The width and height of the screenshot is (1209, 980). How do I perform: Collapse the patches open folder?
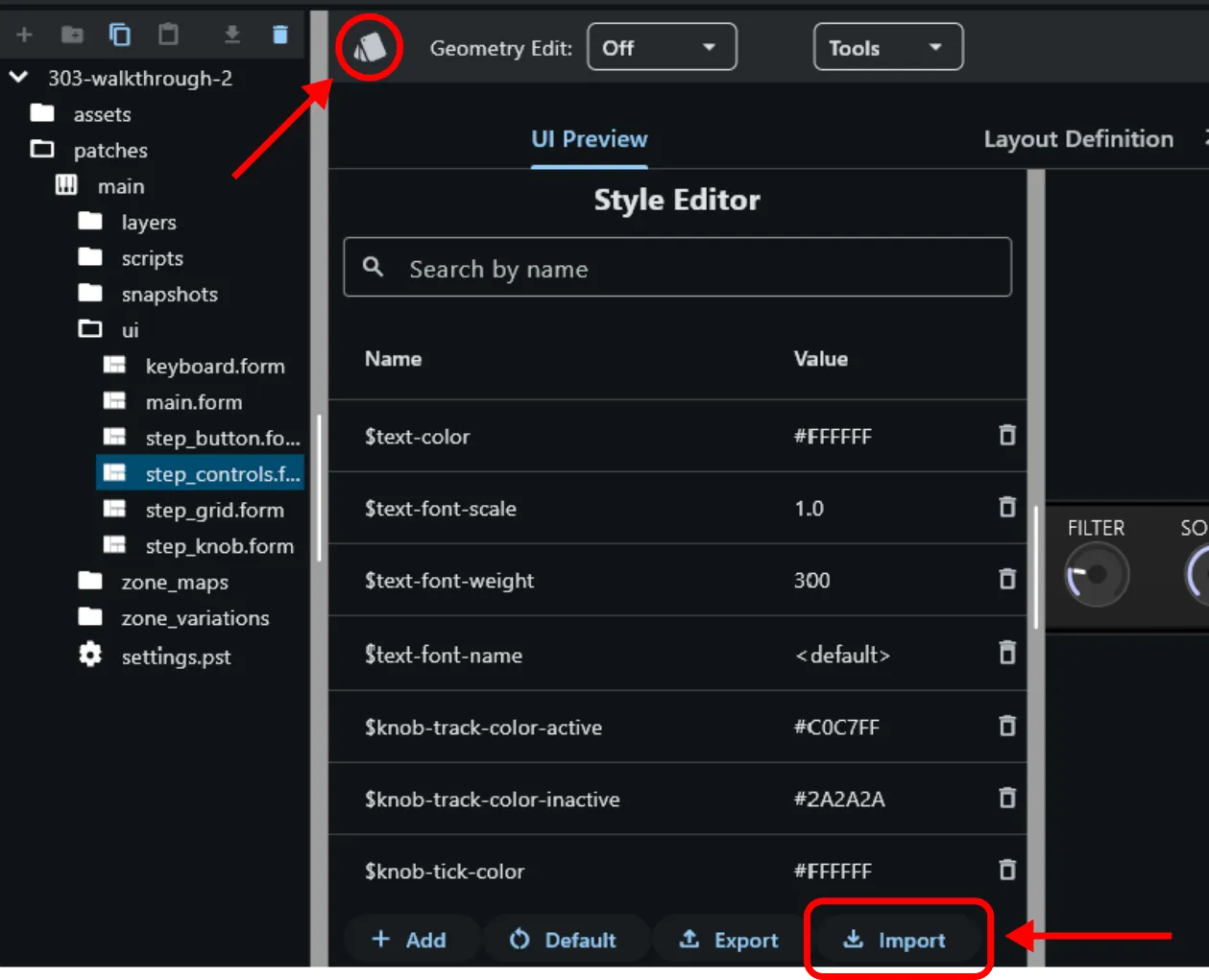42,149
